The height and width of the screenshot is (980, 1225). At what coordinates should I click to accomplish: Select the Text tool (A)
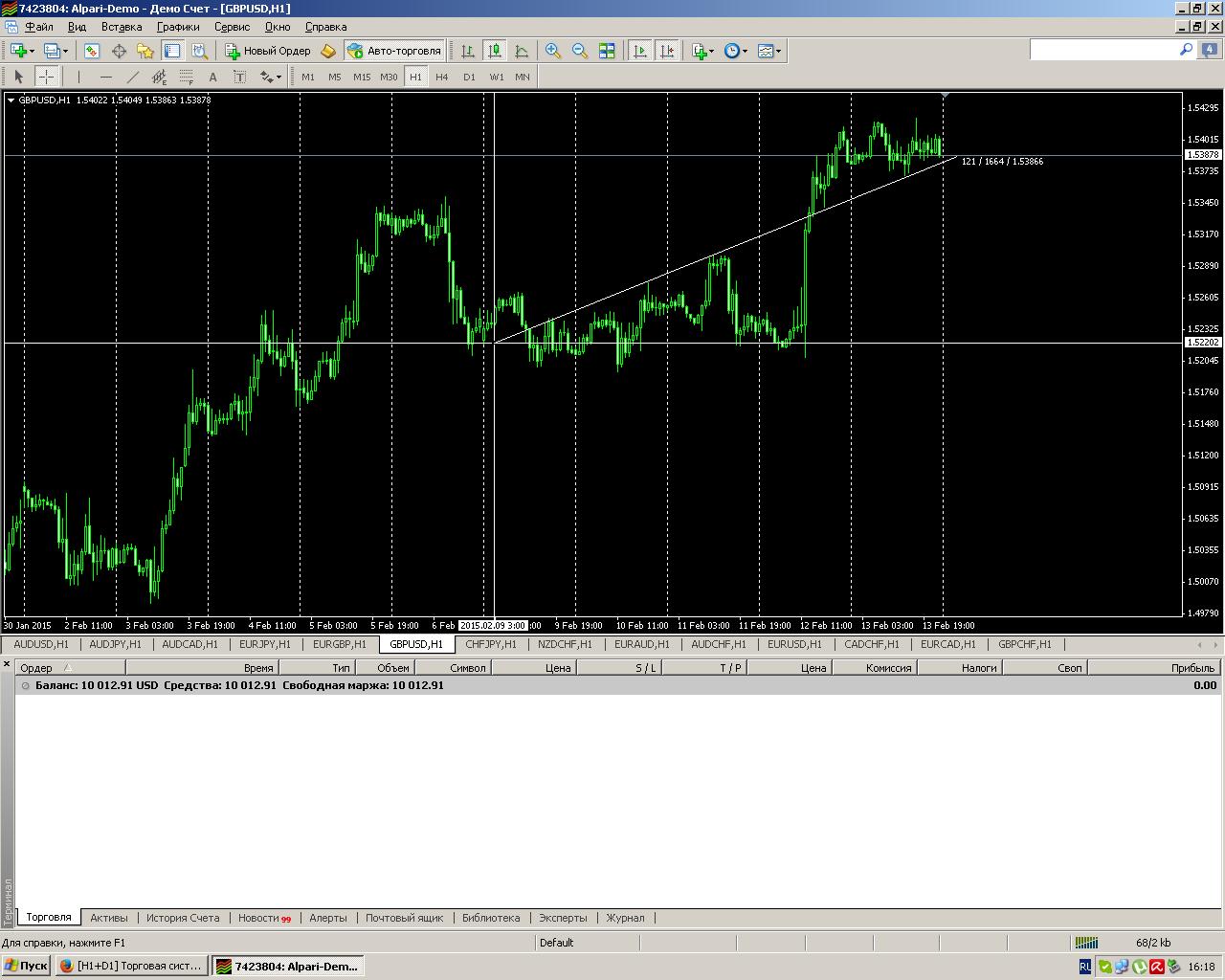pos(212,77)
